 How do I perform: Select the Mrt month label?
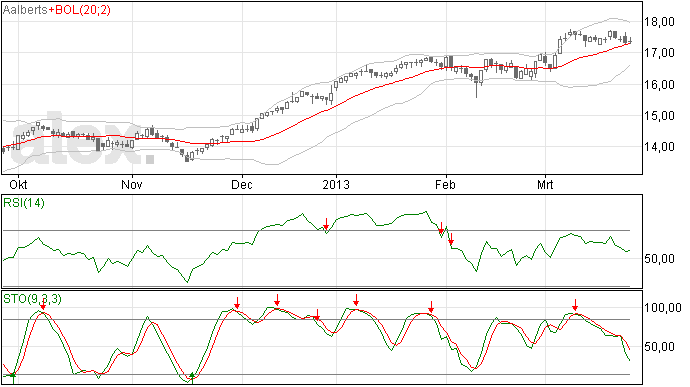point(545,184)
